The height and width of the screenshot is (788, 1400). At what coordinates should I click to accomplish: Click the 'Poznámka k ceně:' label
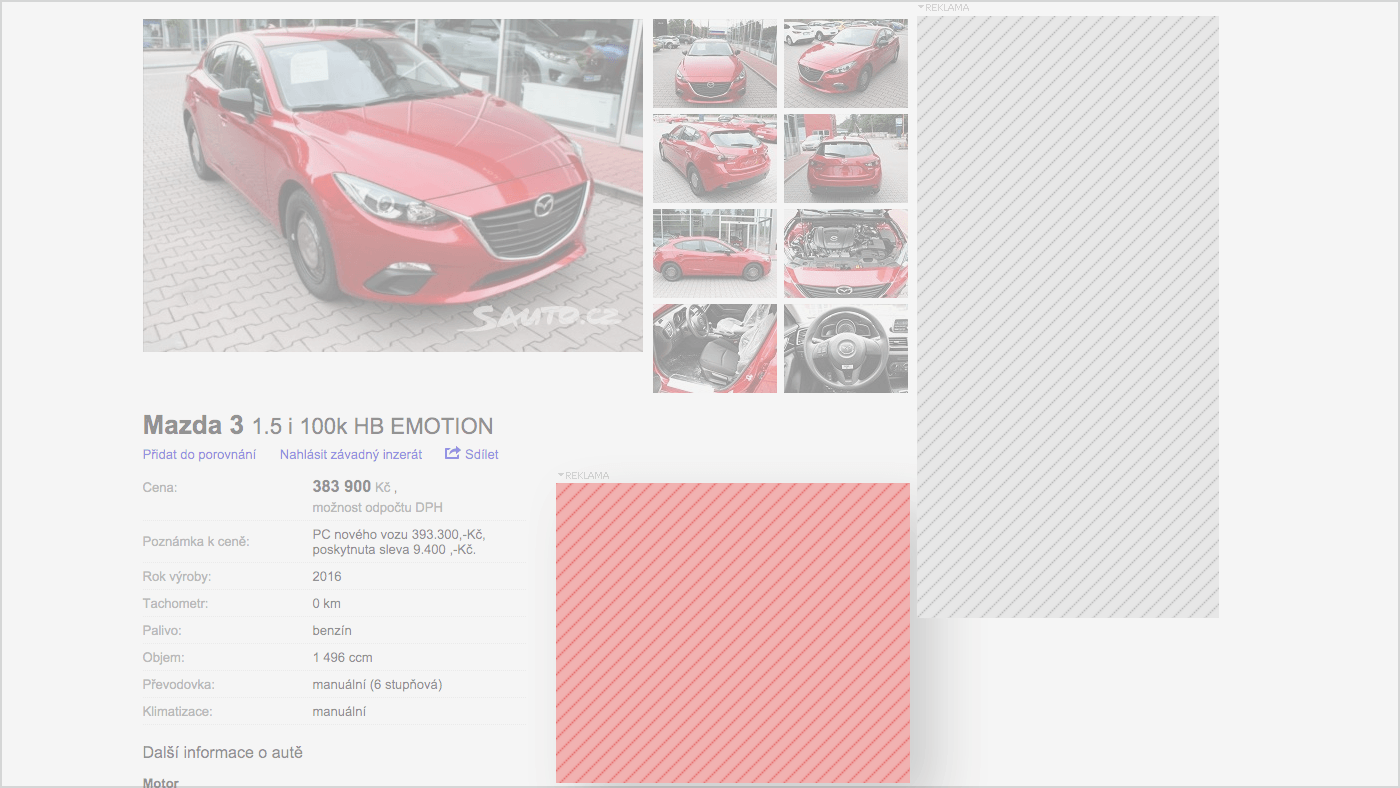point(196,542)
